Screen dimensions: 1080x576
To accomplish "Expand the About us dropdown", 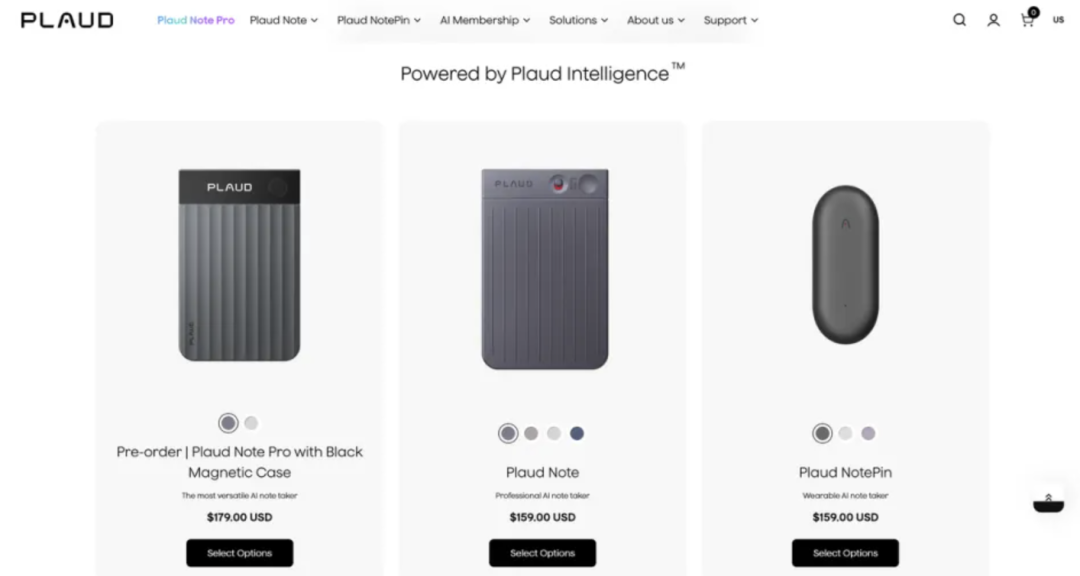I will pyautogui.click(x=655, y=20).
